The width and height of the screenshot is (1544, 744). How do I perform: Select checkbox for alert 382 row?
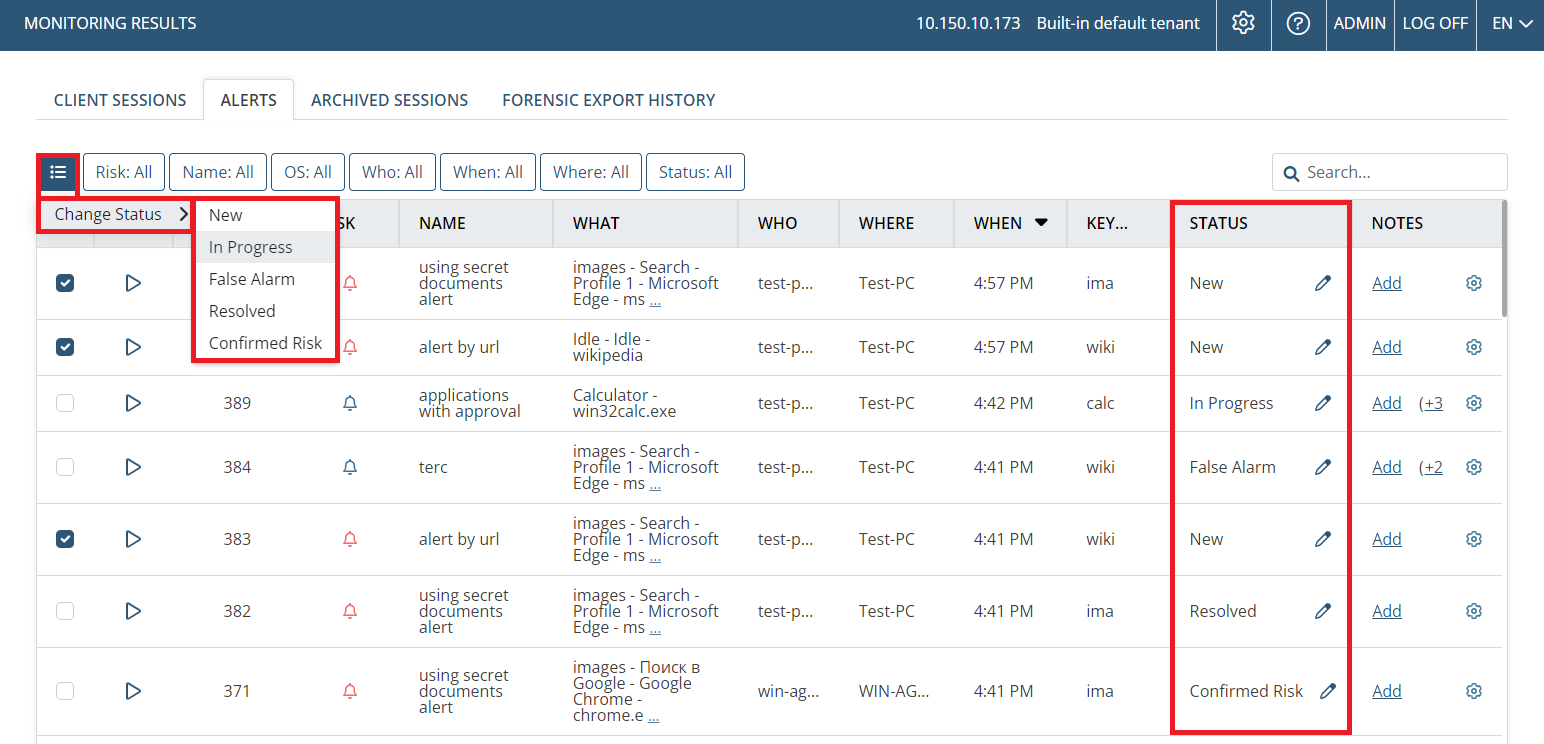[x=65, y=611]
